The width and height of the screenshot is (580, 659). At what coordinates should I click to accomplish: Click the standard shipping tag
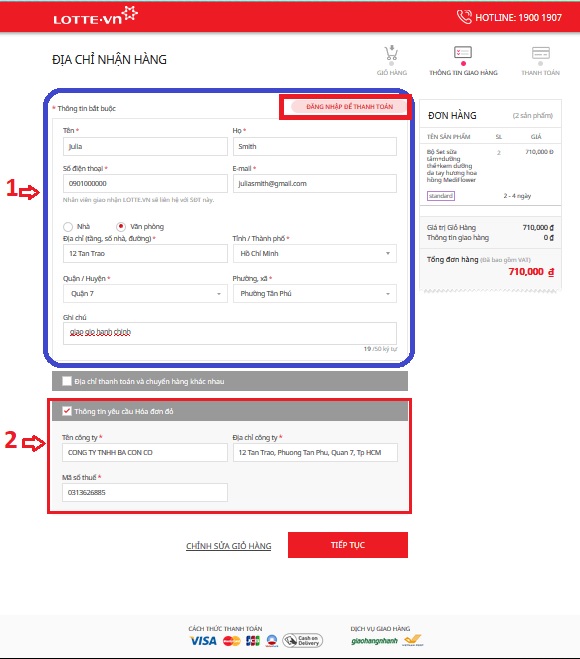(x=440, y=196)
